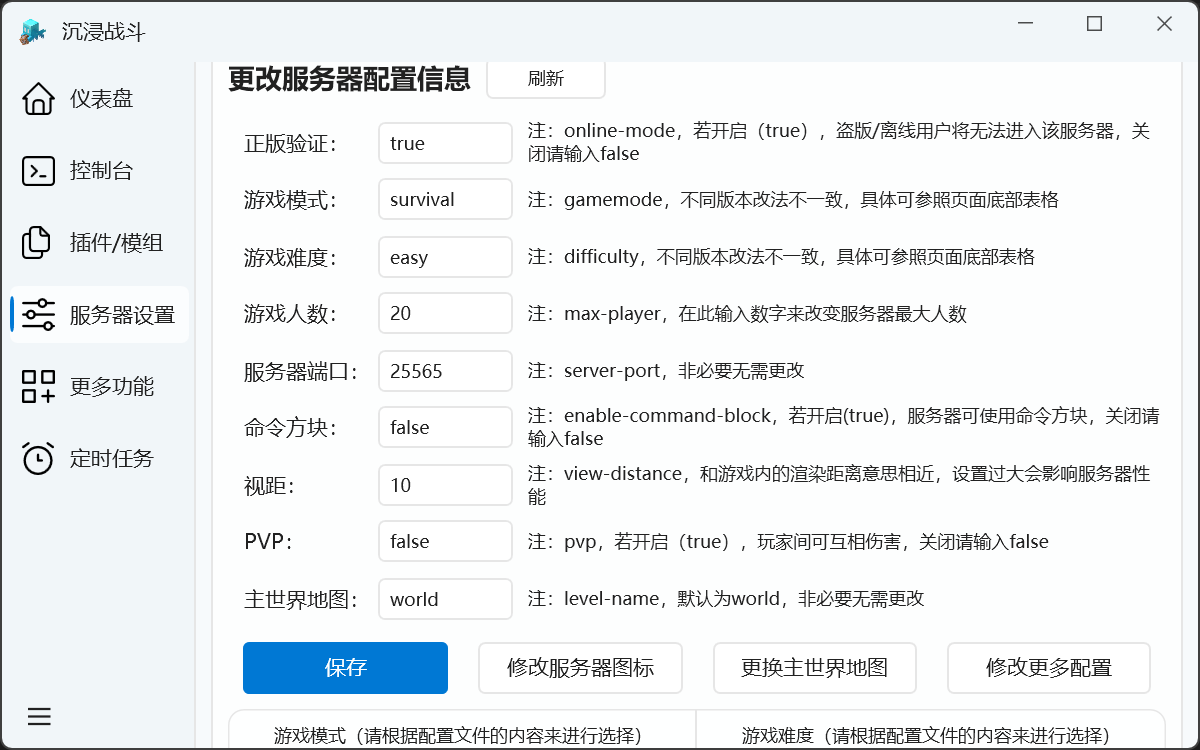Open the console terminal icon
Image resolution: width=1200 pixels, height=750 pixels.
(38, 171)
